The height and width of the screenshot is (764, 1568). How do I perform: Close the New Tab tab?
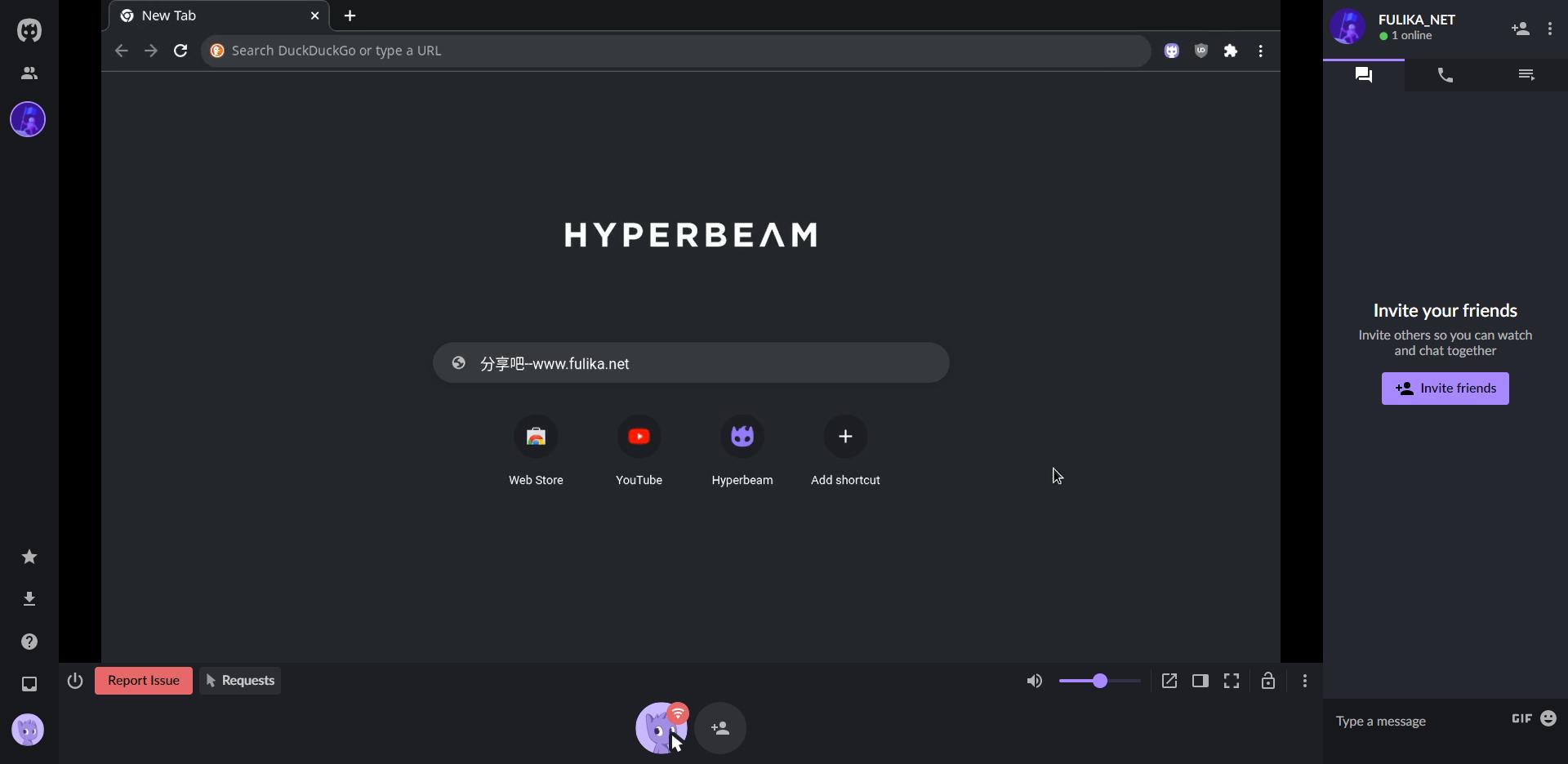[x=314, y=16]
